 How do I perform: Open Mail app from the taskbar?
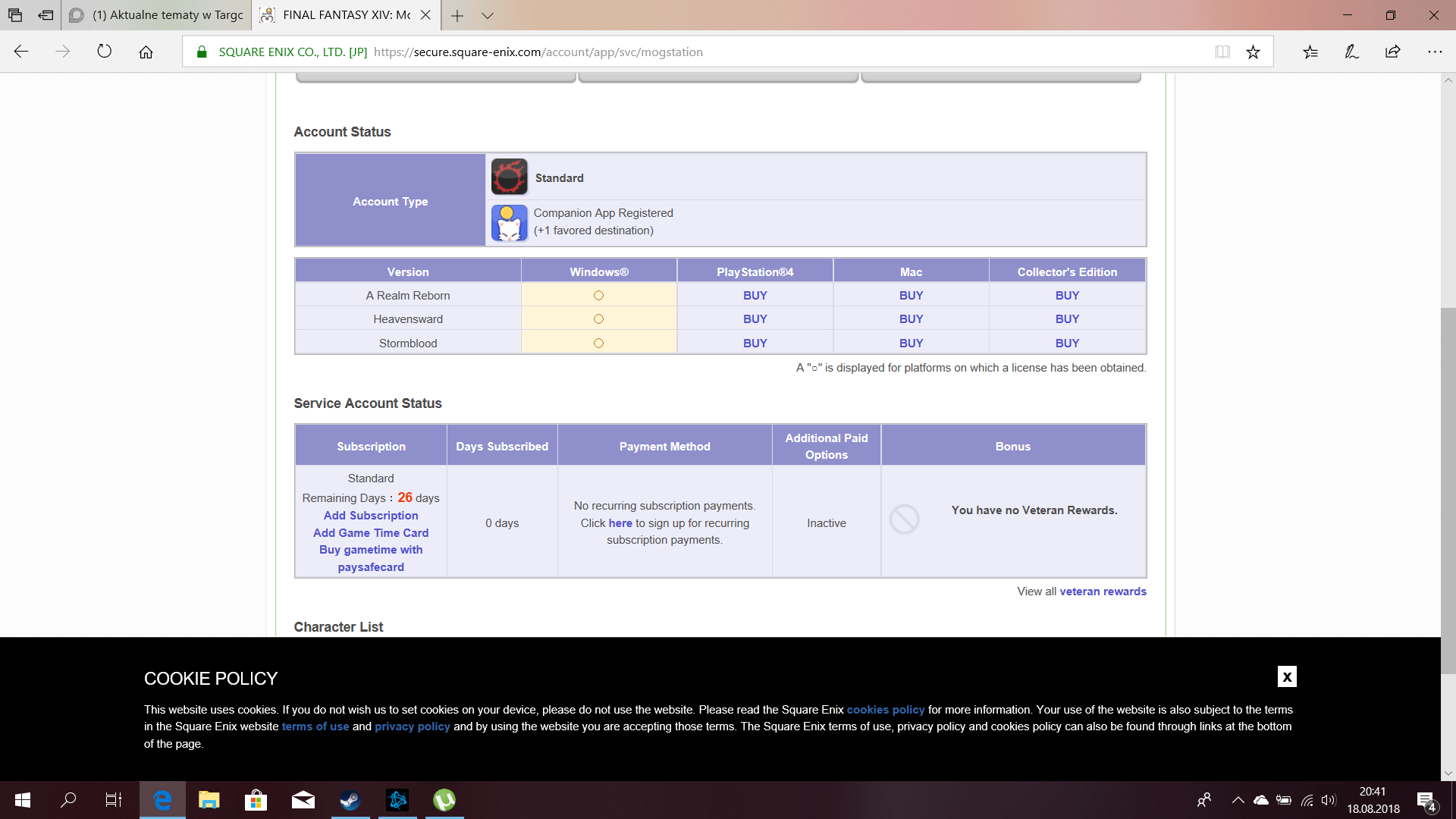(x=303, y=800)
